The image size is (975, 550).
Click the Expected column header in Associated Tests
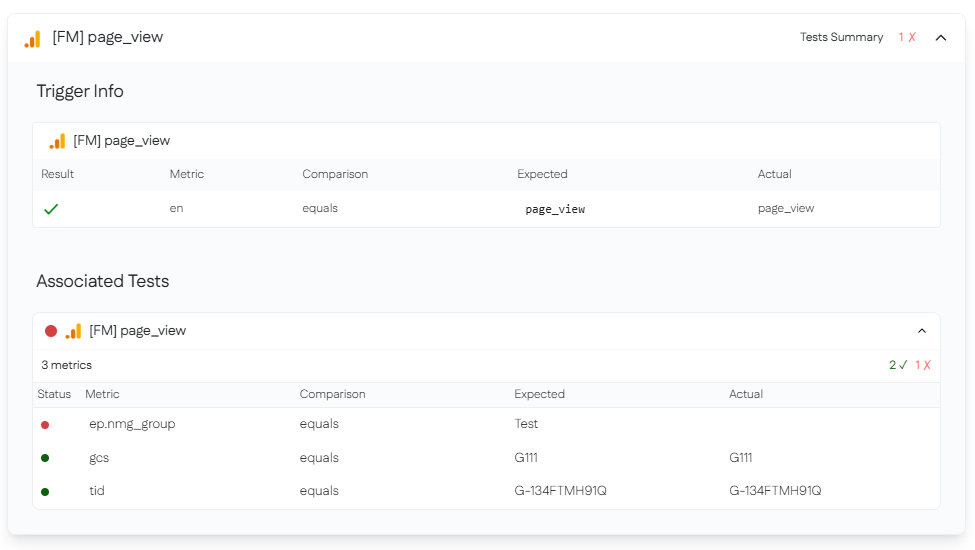(x=539, y=394)
